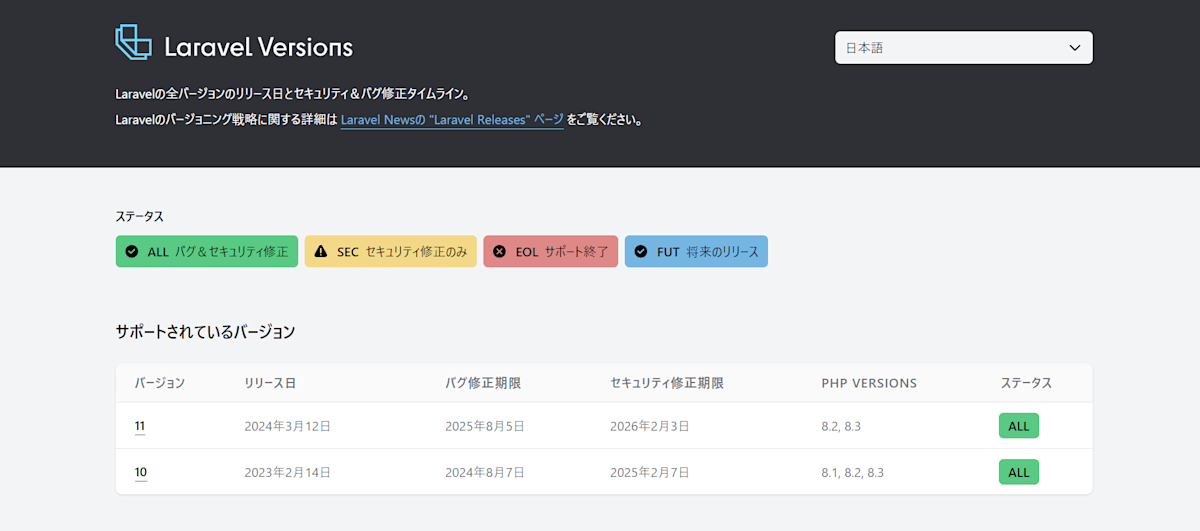Click the Laravel Versions title text

click(x=258, y=46)
